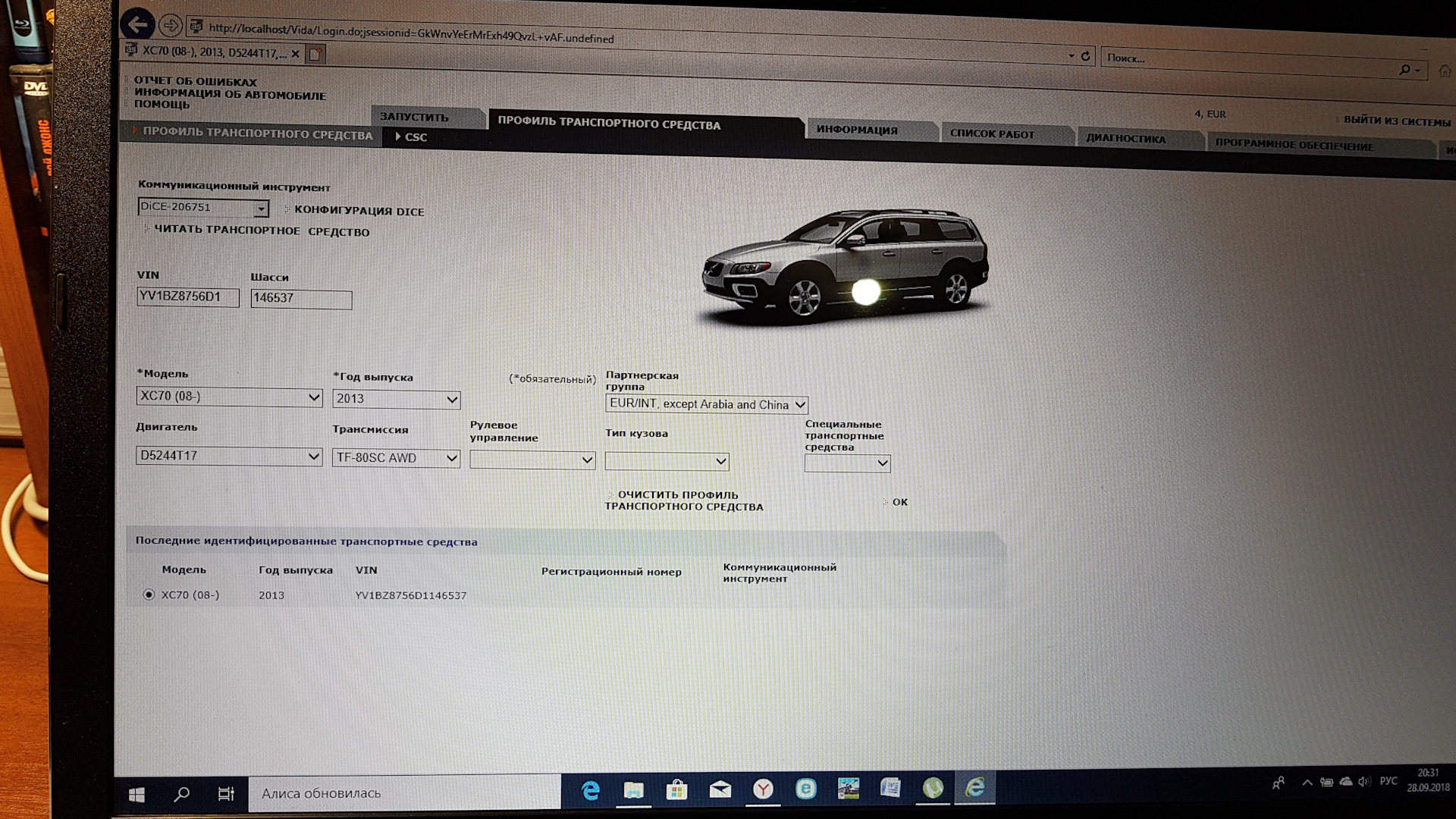Screen dimensions: 1456x819
Task: Open the Трансмиссия TF-80SC AWD dropdown
Action: [396, 458]
